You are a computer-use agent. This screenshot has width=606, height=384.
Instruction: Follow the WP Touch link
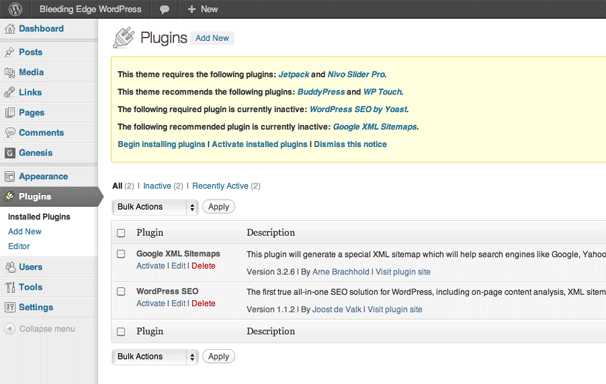[382, 92]
